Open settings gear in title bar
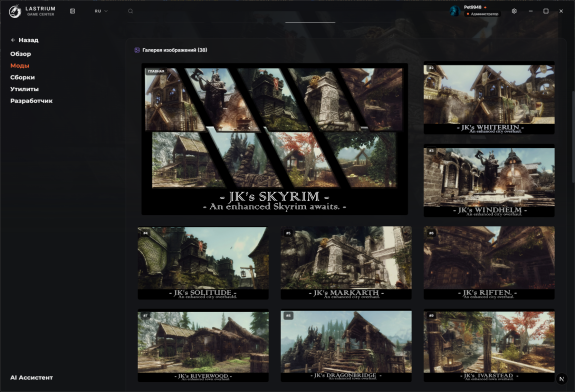 [x=514, y=11]
